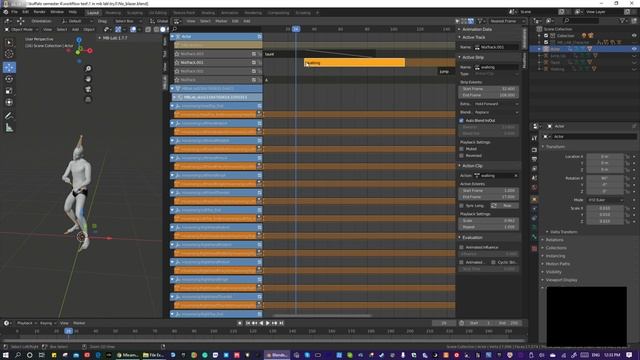The width and height of the screenshot is (640, 360).
Task: Click the viewport pan hand icon
Action: 88,79
